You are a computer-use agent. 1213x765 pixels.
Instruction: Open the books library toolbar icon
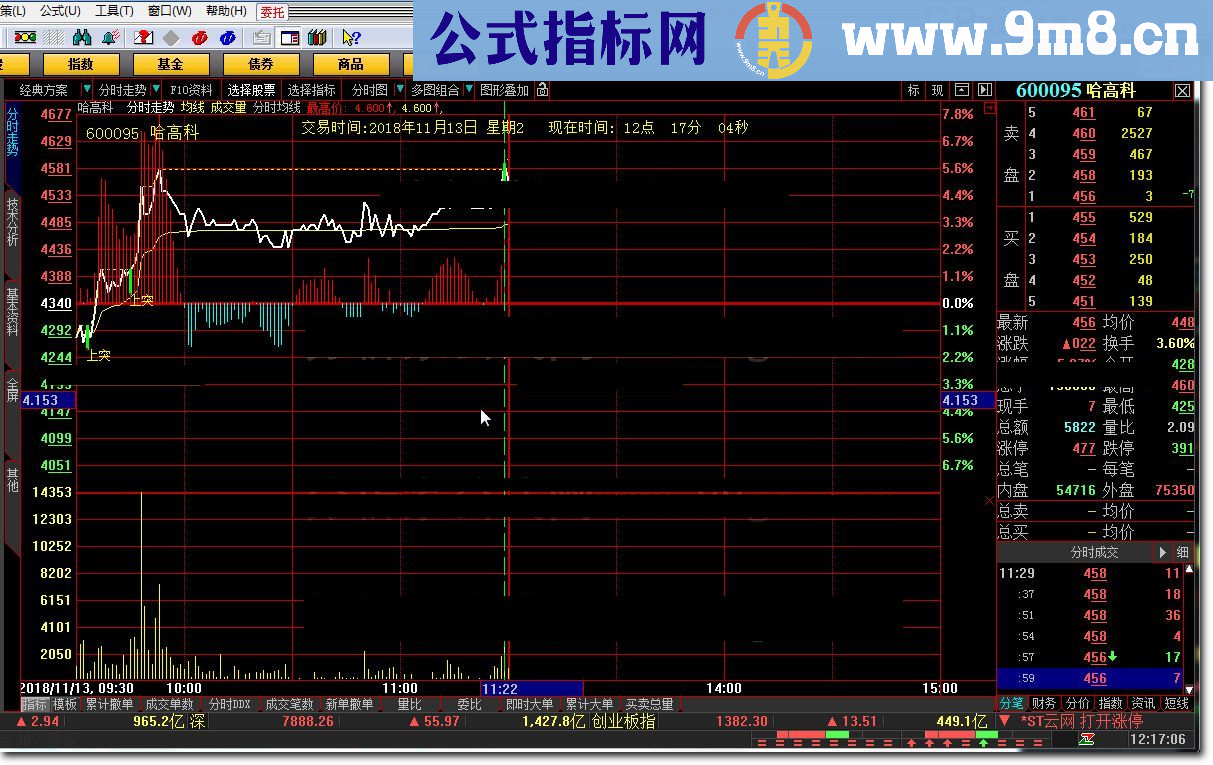click(x=318, y=38)
